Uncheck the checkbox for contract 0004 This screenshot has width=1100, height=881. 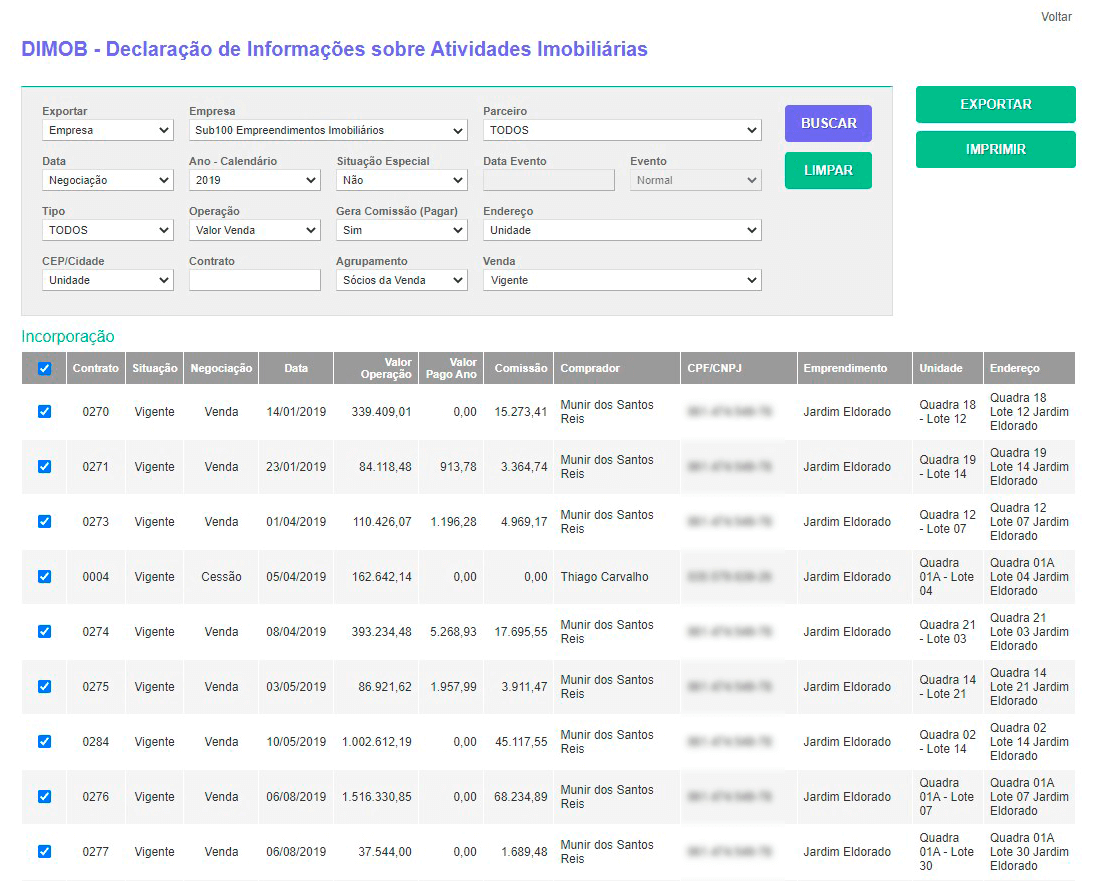point(44,576)
